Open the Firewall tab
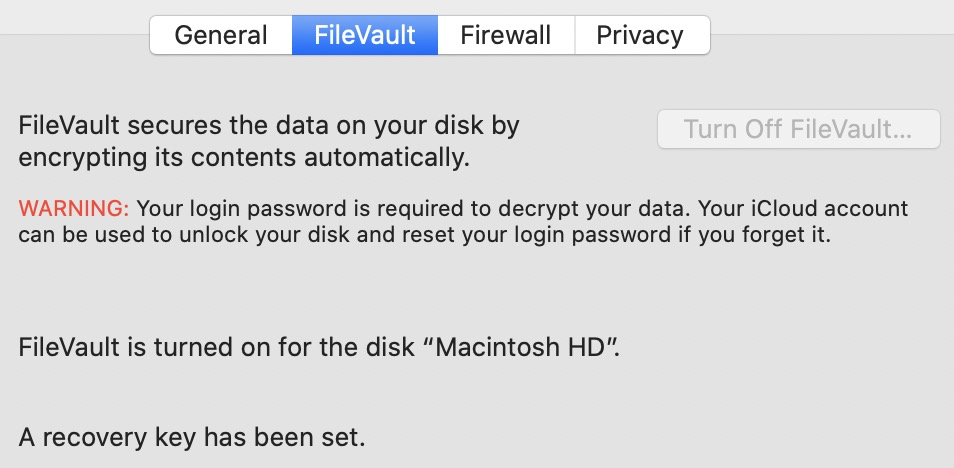This screenshot has height=468, width=954. click(505, 36)
